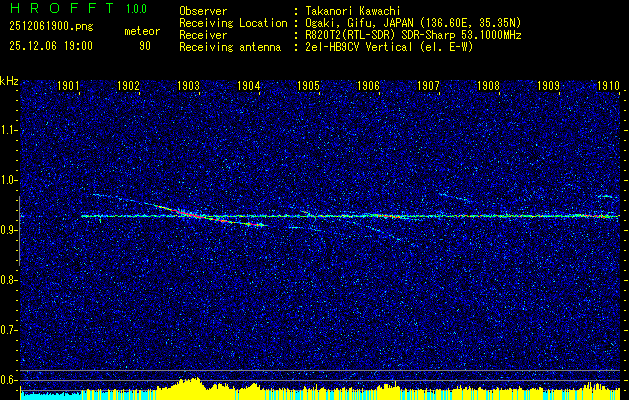Click the R820T2(RTL-SDR) SDR-Sharp 53.1000MHz text
This screenshot has height=400, width=629.
tap(412, 35)
